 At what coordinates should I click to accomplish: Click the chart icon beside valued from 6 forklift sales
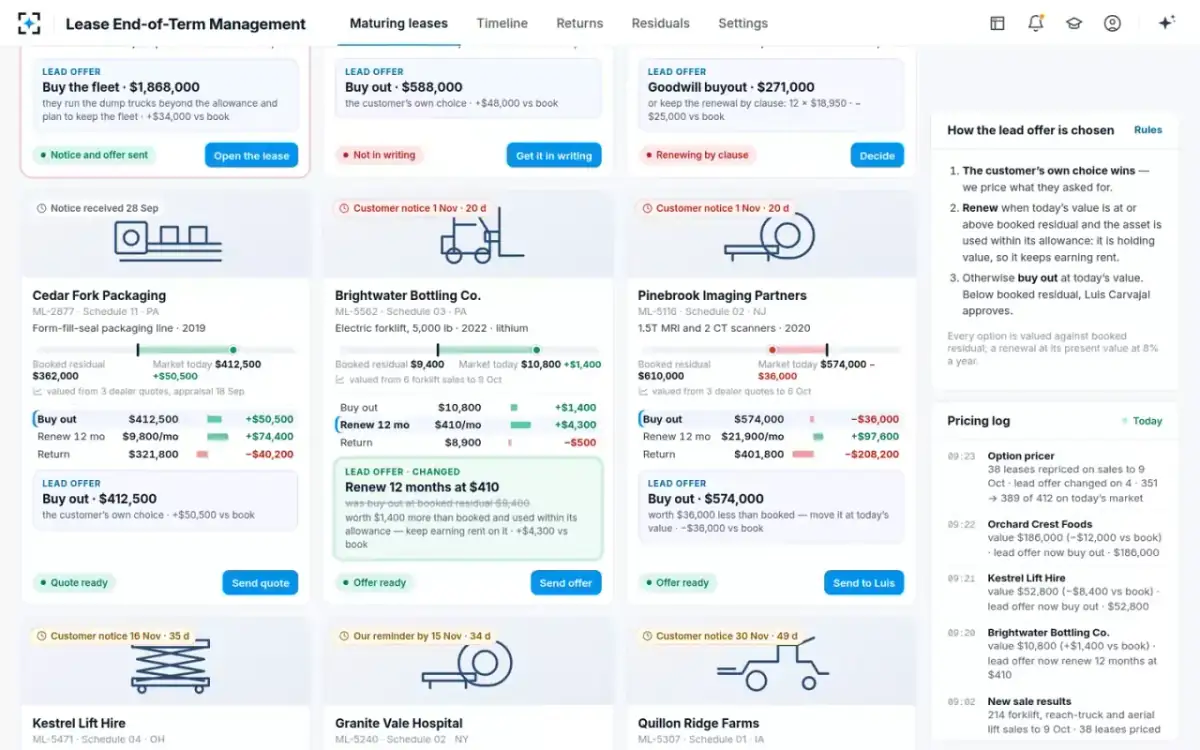340,380
